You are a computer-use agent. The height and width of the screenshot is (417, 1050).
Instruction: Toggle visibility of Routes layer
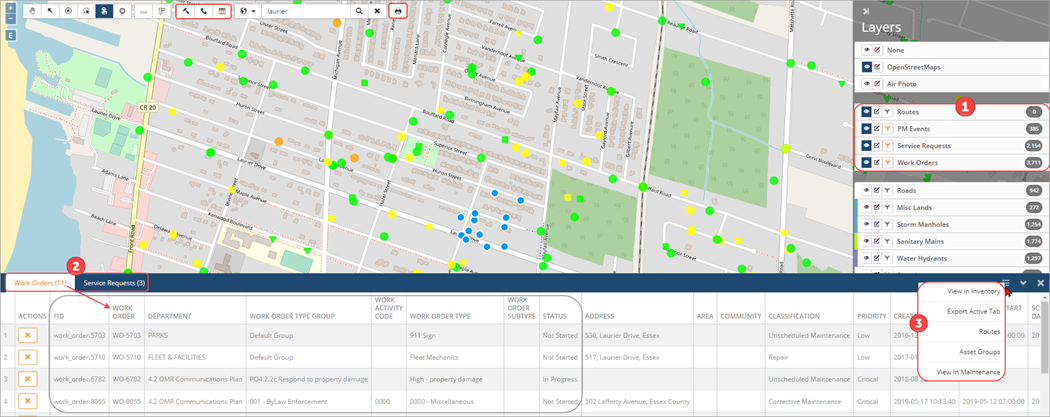866,112
